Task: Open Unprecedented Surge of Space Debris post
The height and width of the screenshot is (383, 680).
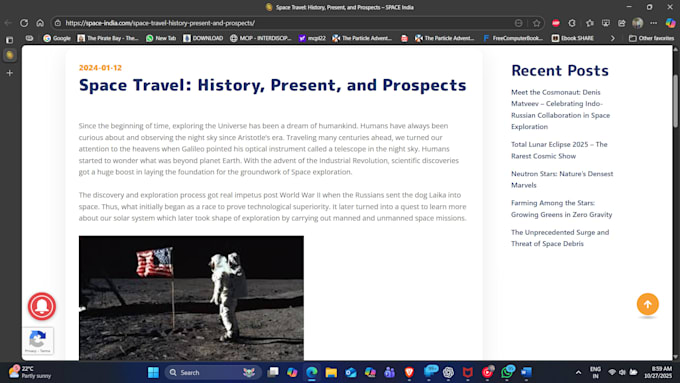Action: tap(560, 238)
